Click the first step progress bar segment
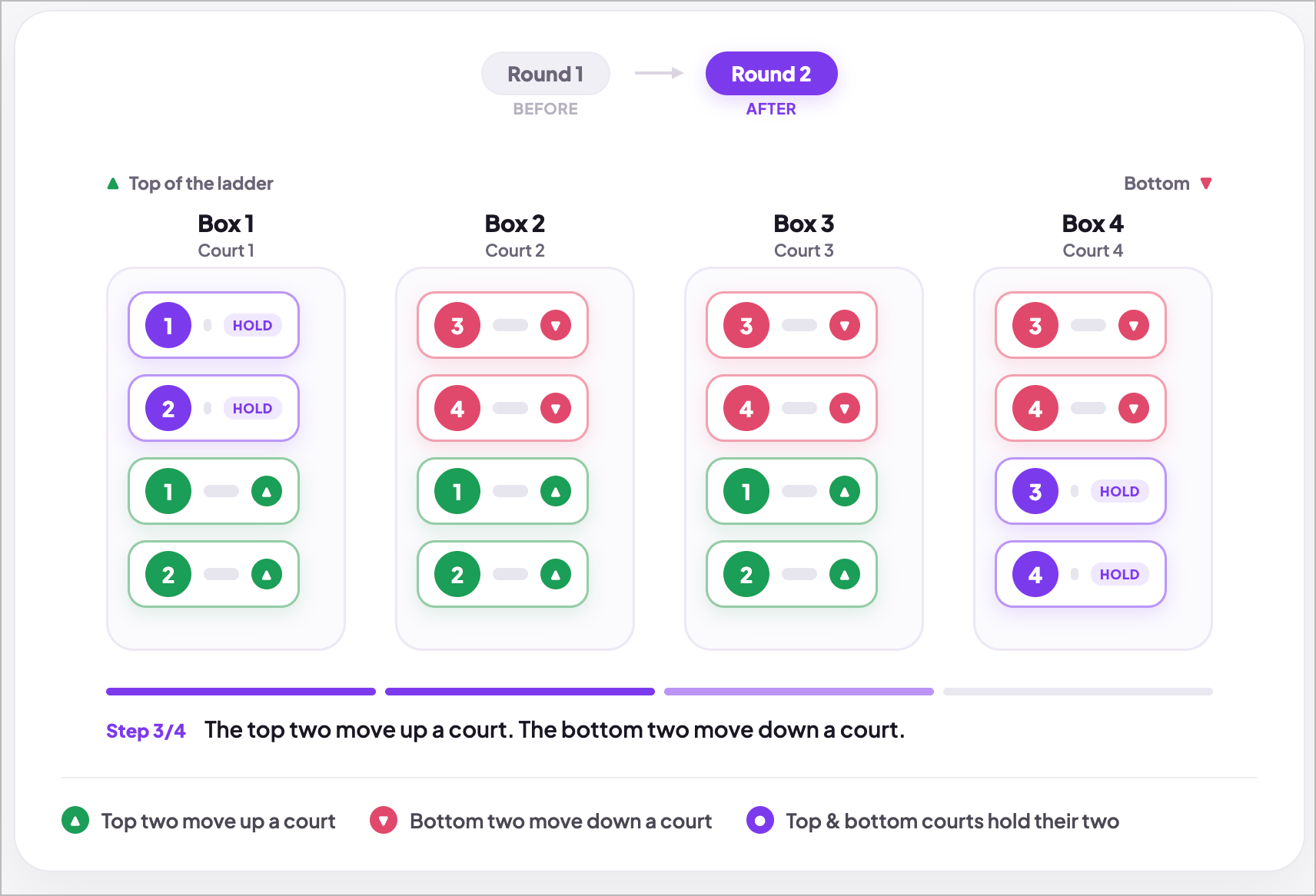 pos(241,692)
